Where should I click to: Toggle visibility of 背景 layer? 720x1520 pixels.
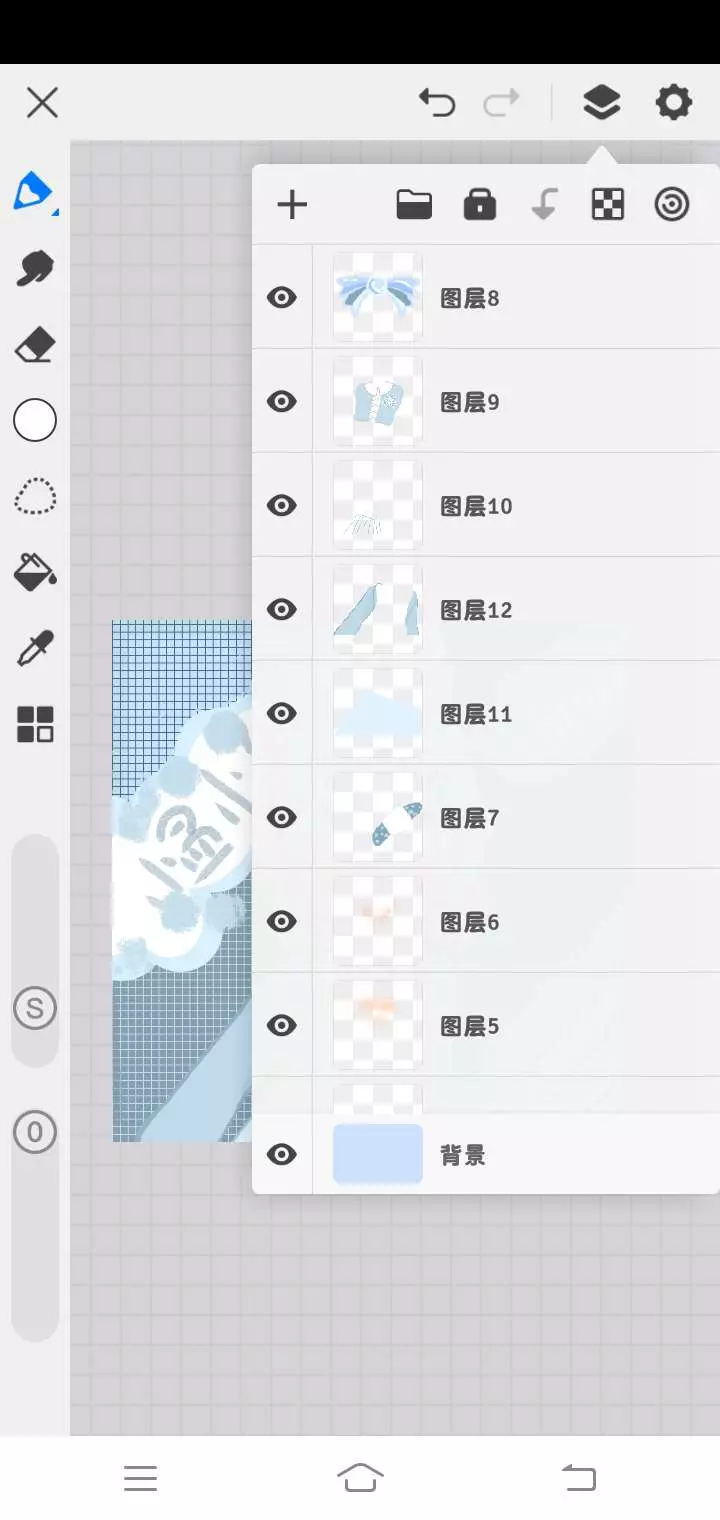tap(282, 1155)
